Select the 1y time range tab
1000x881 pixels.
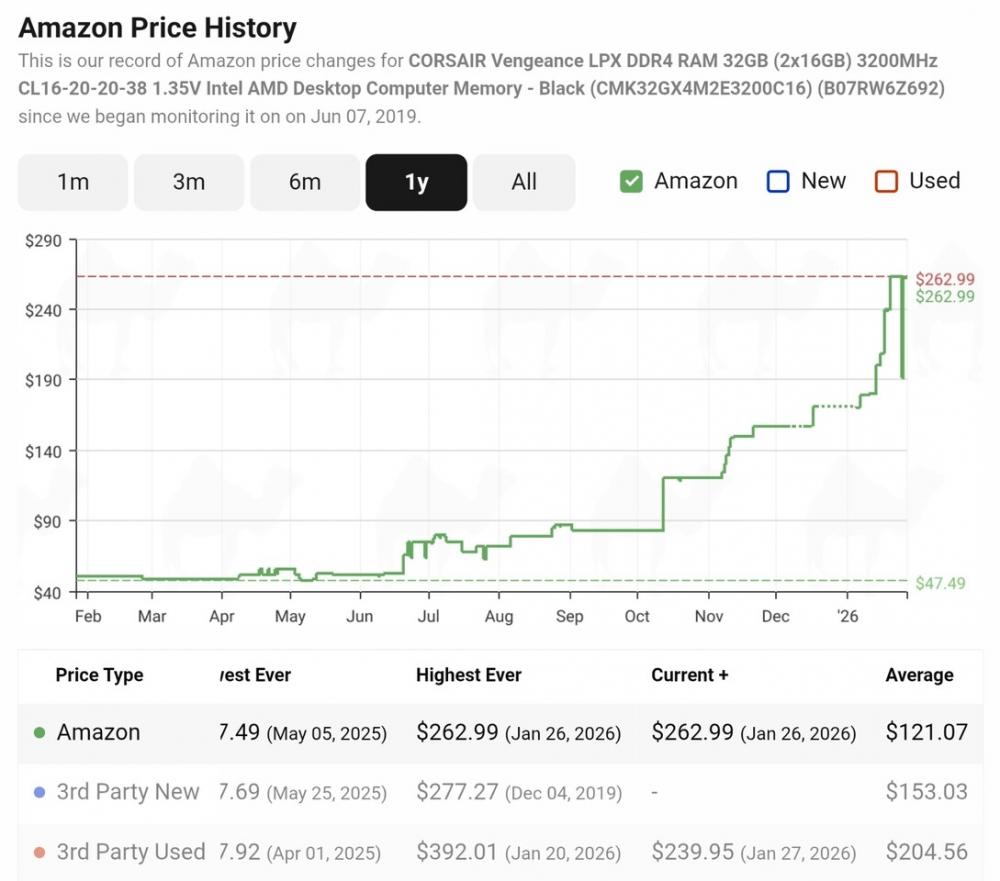pos(416,182)
